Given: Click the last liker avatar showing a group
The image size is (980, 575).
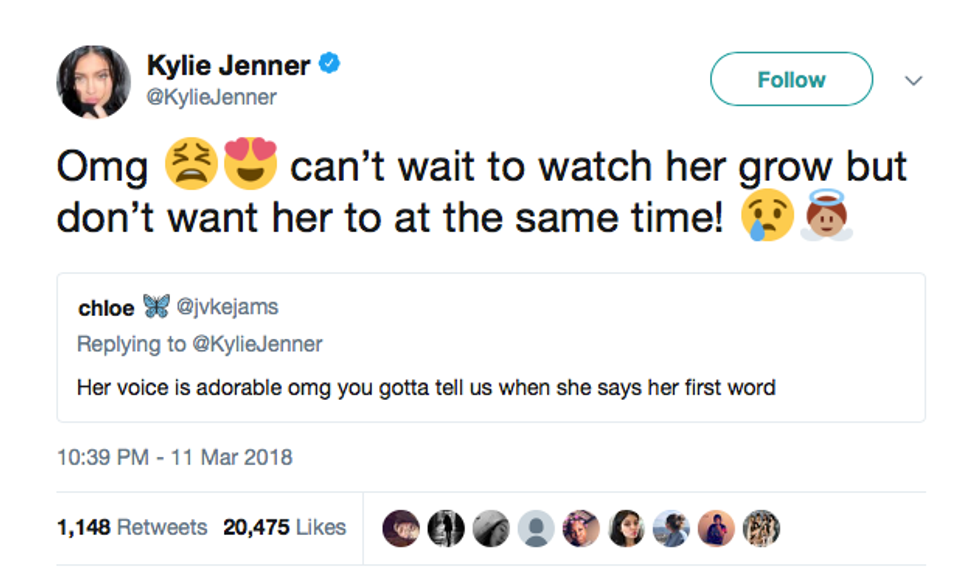Looking at the screenshot, I should tap(762, 528).
